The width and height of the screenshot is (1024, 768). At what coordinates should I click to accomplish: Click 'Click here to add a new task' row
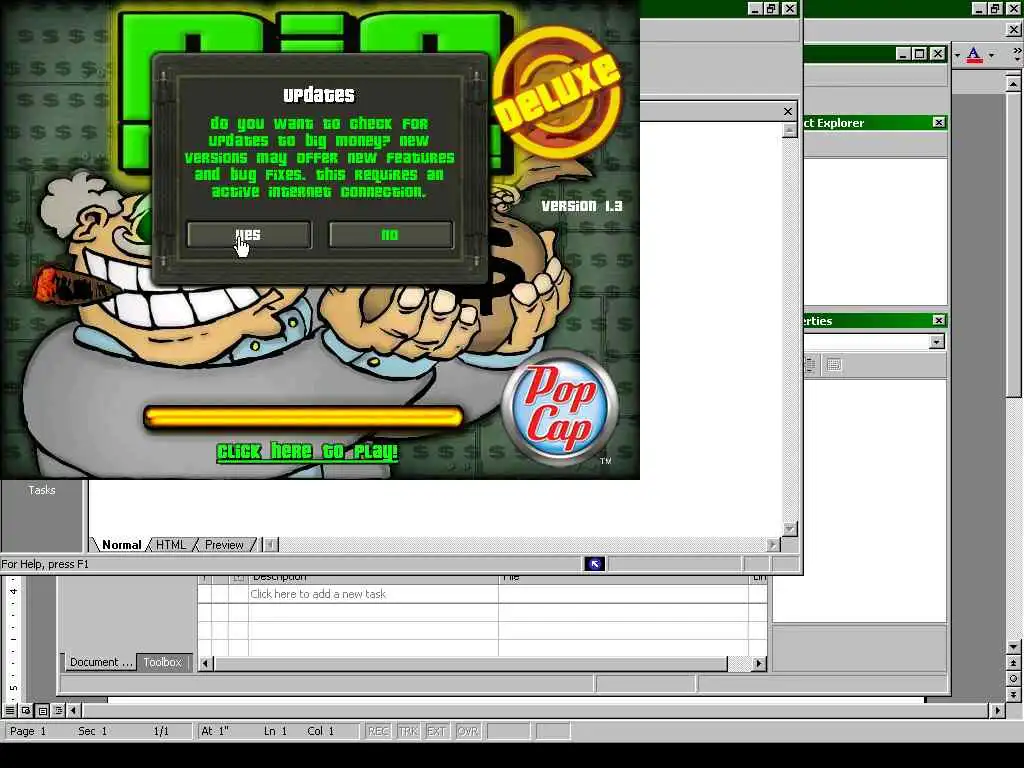tap(373, 594)
